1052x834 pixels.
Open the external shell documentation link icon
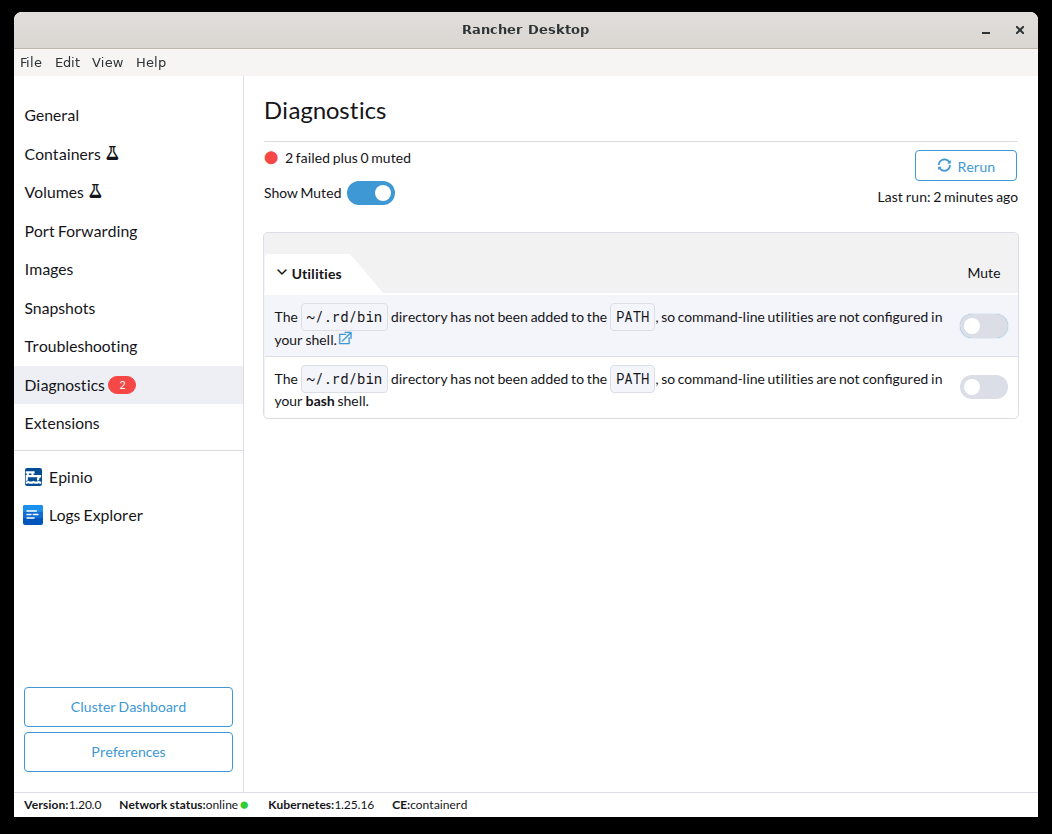pos(345,338)
